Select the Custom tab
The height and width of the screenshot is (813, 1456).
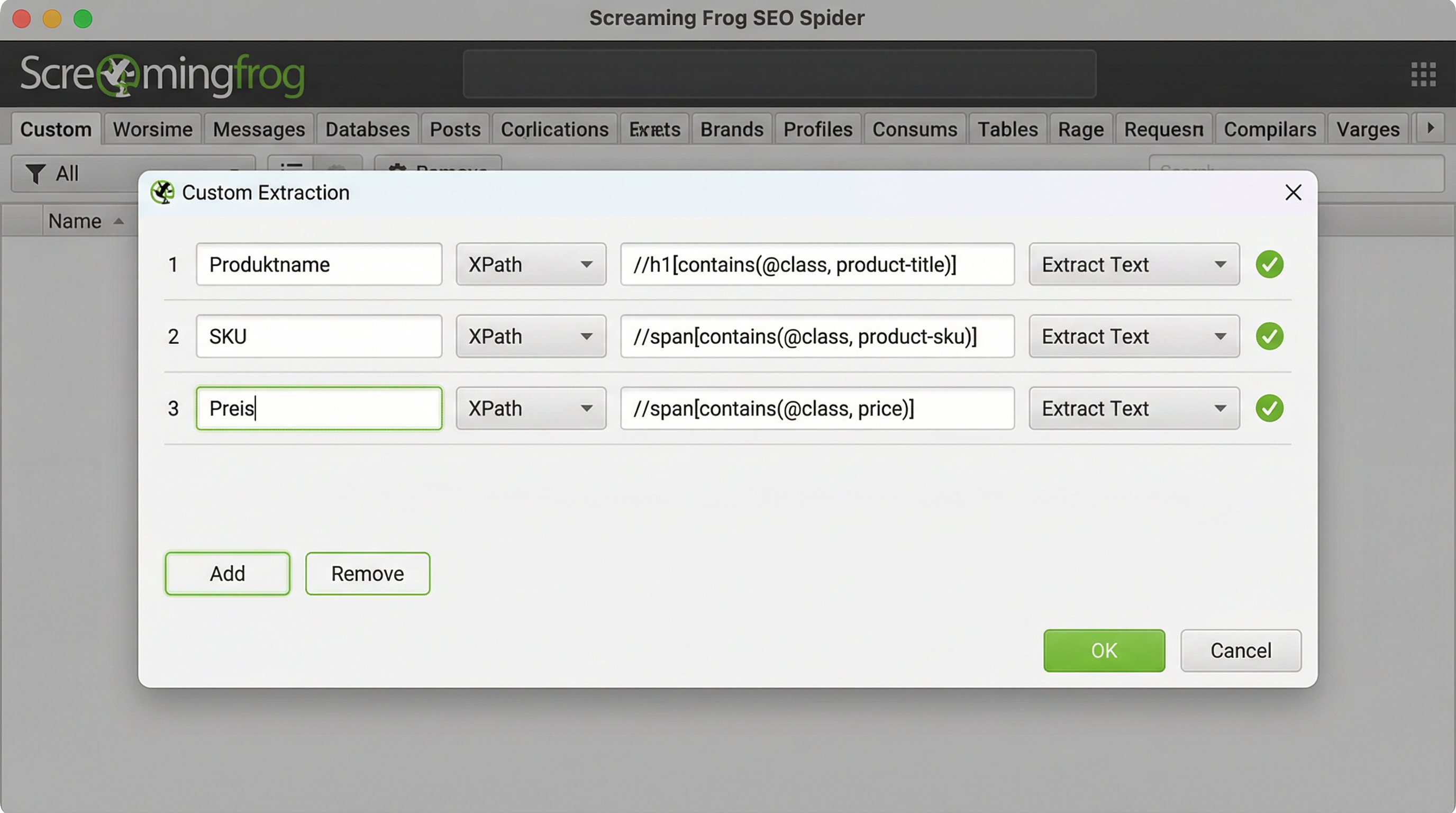pos(56,128)
